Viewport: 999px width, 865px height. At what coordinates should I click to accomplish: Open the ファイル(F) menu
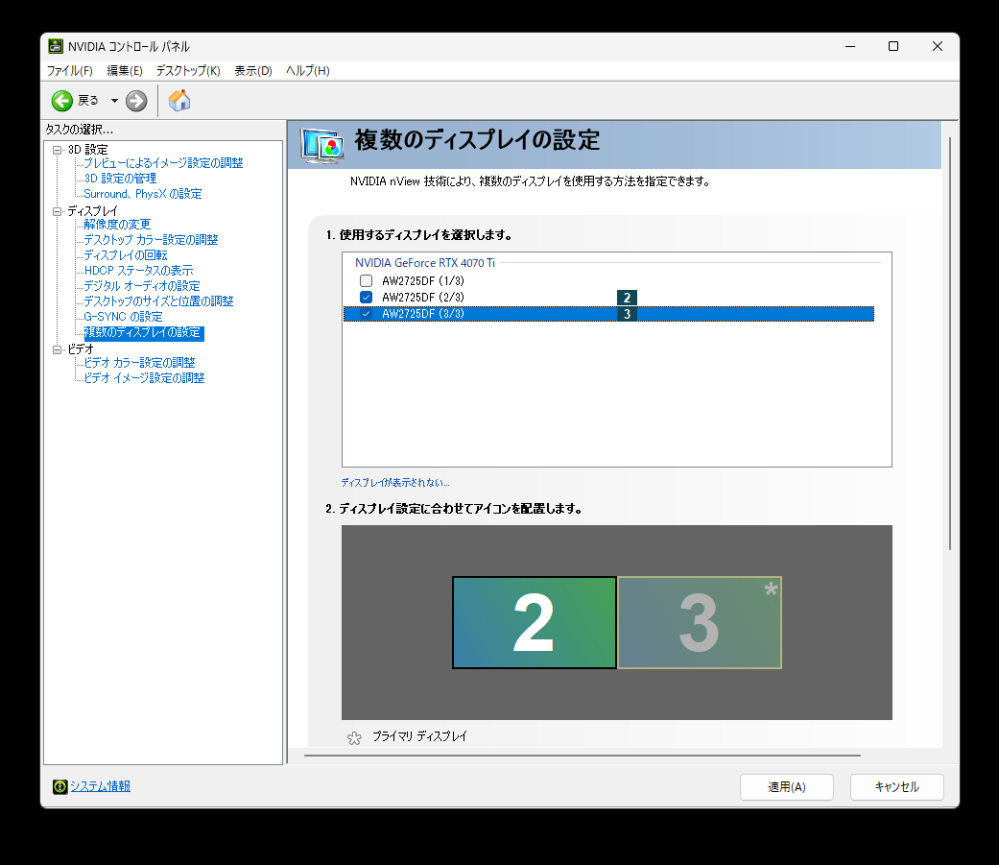click(69, 71)
